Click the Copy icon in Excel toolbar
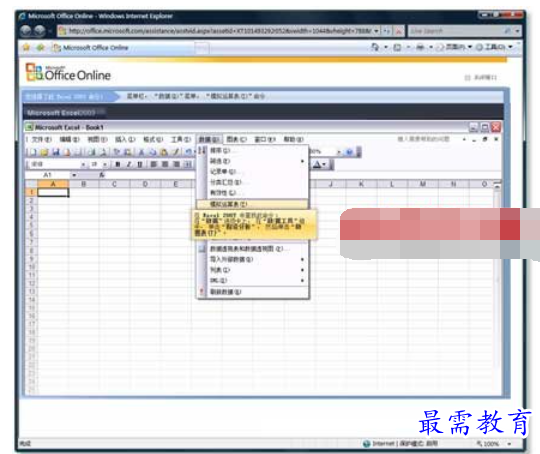 (153, 152)
